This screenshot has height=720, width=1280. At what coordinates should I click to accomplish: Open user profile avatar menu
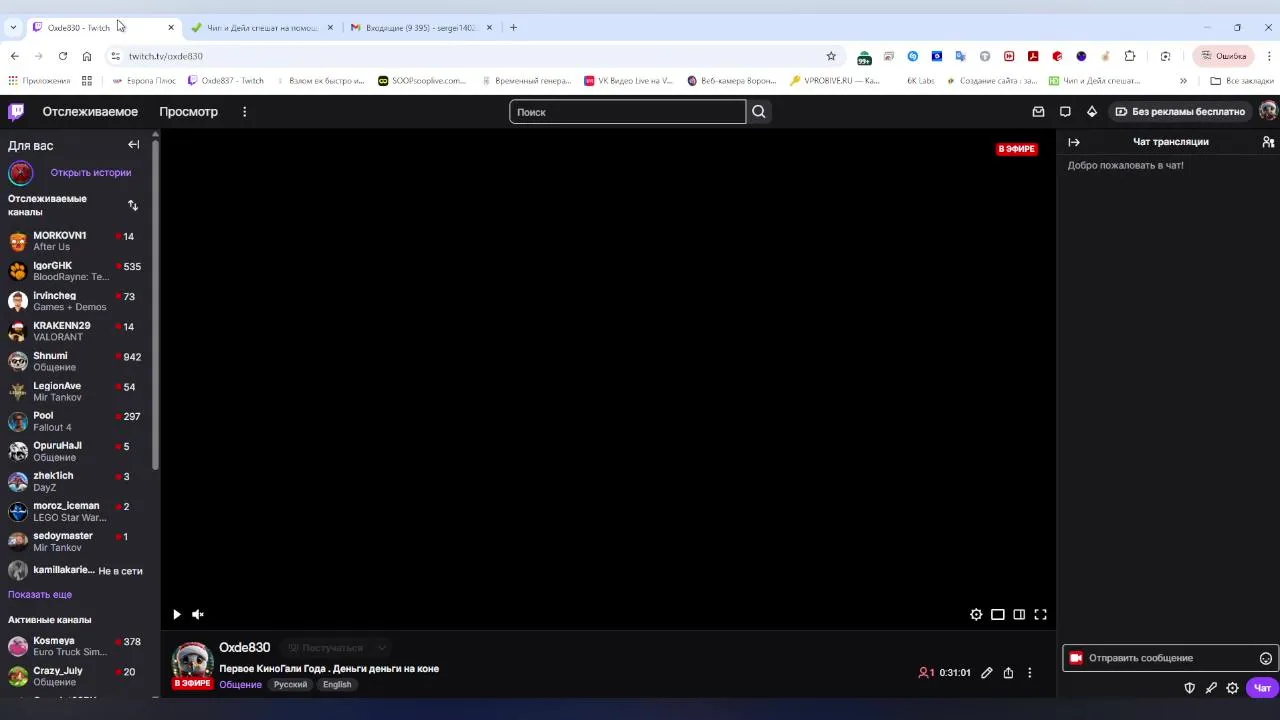[1268, 112]
